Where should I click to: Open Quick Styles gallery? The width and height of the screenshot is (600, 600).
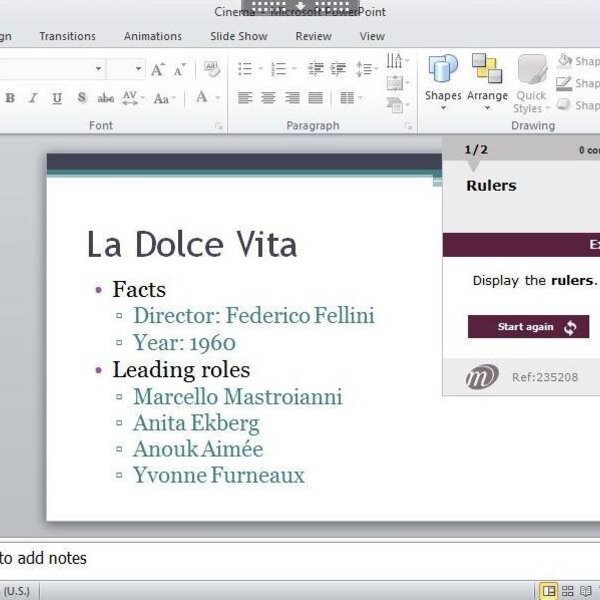[x=531, y=83]
